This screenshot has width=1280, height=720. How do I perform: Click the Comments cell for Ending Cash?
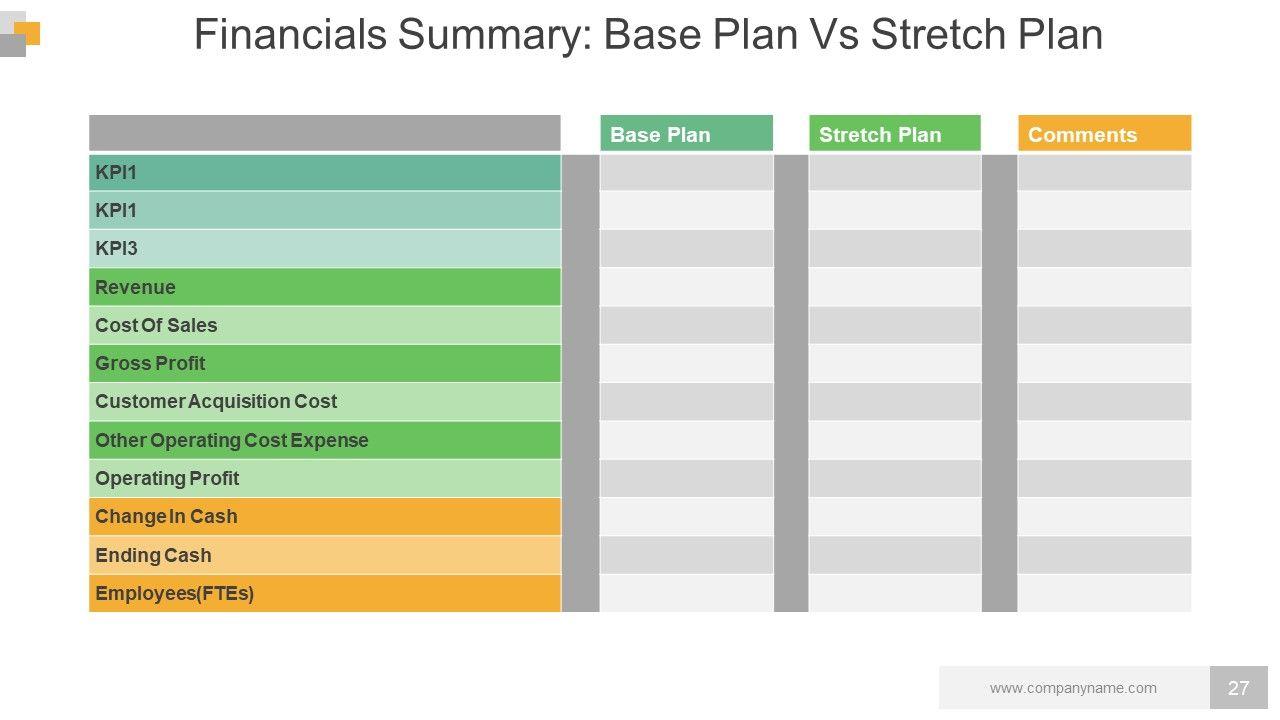[x=1104, y=555]
